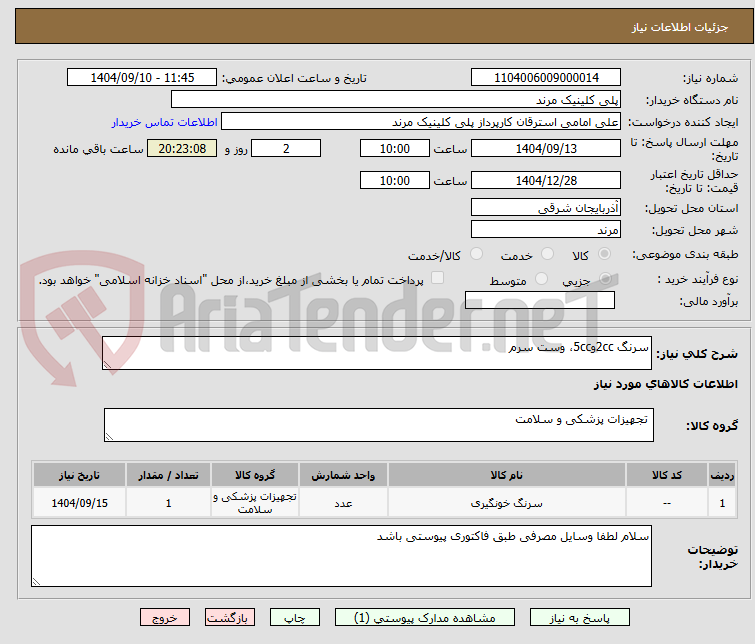Click the province field آذربایجان شرقی
Viewport: 755px width, 644px height.
click(x=546, y=208)
